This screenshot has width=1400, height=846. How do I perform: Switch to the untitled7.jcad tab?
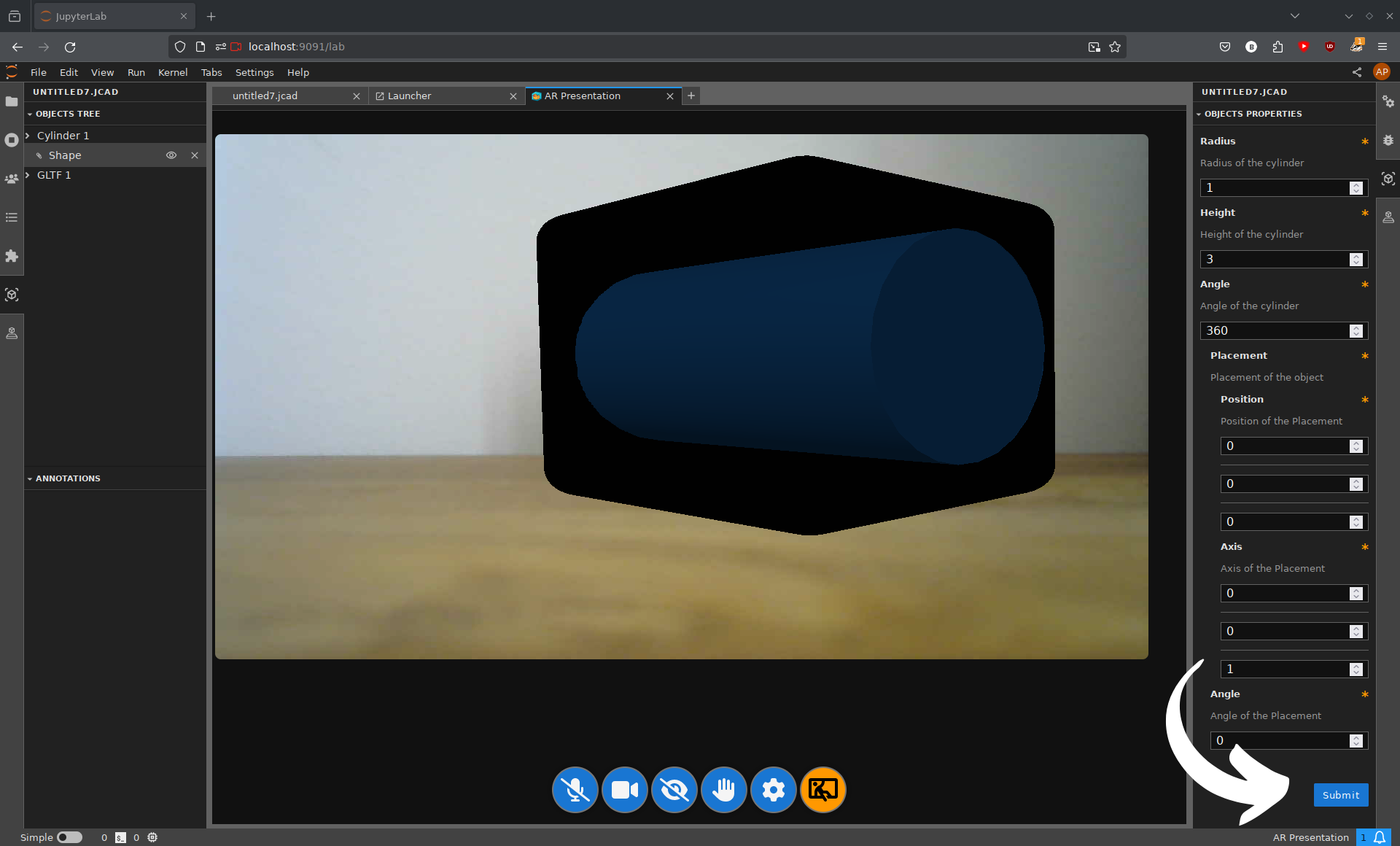coord(265,96)
